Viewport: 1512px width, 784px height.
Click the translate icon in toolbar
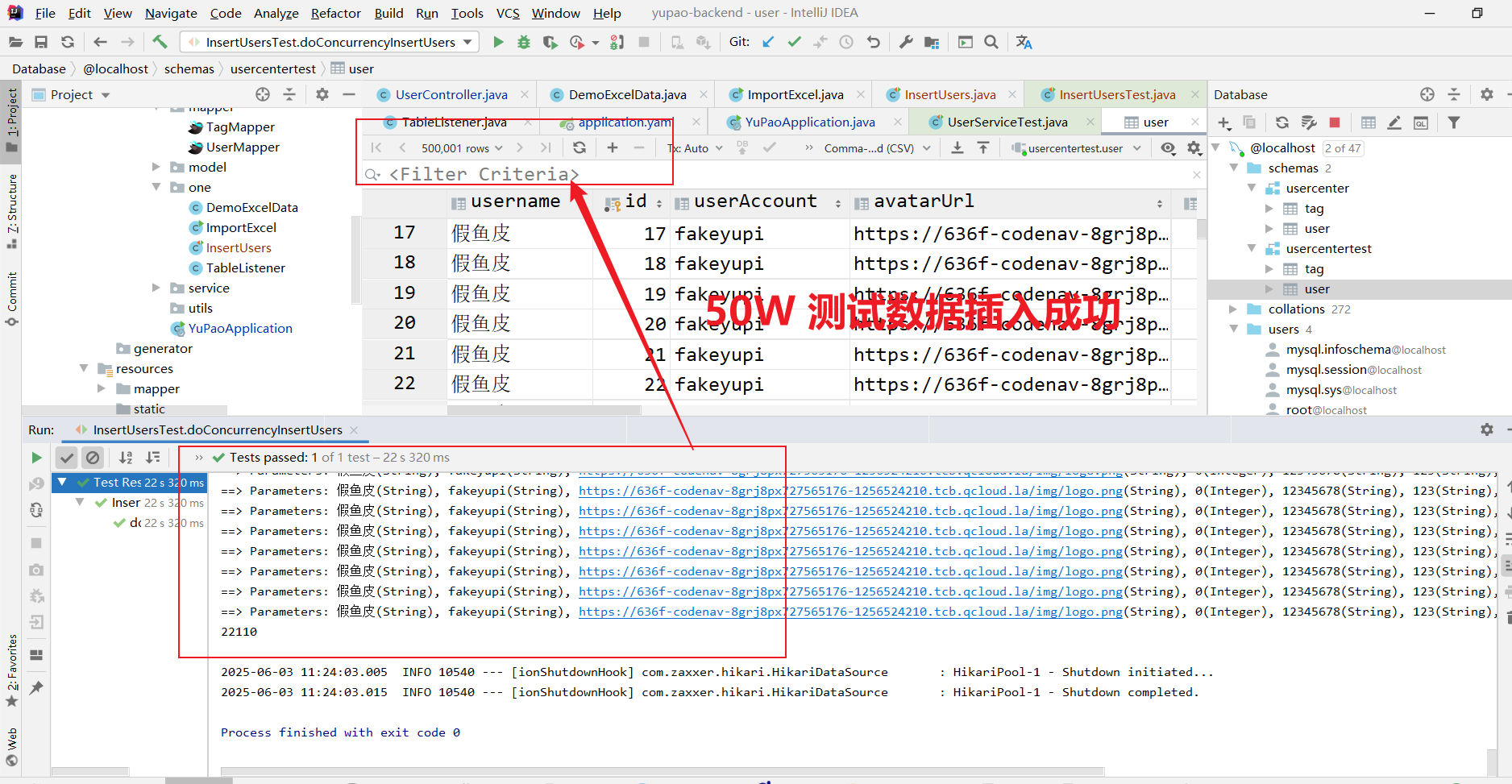[x=1024, y=42]
